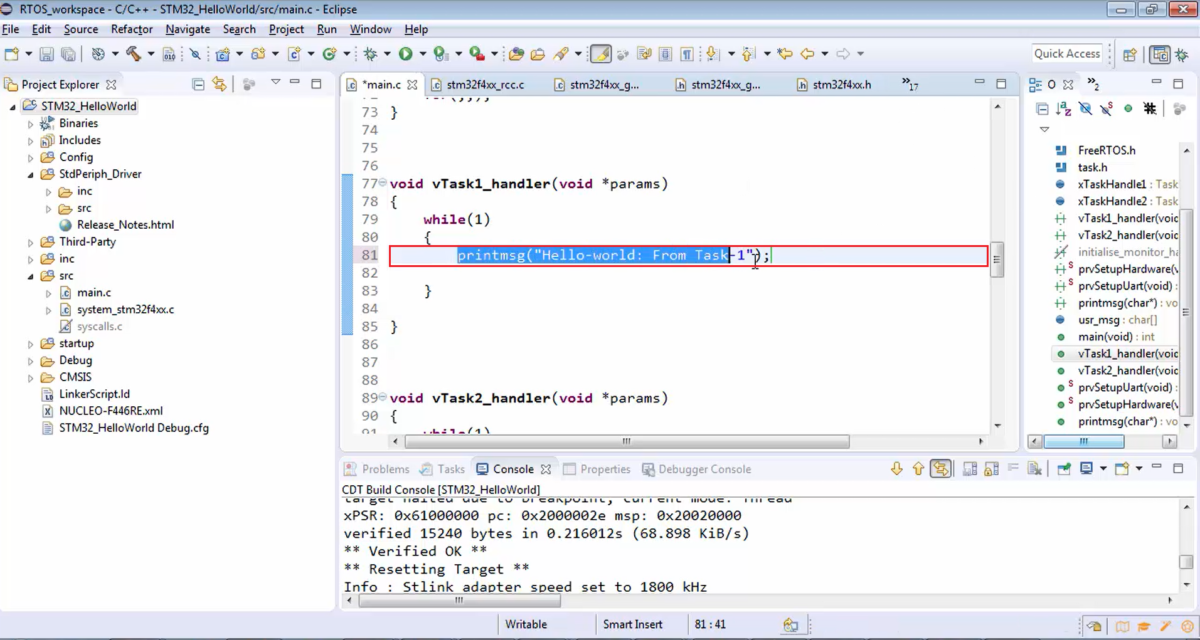The image size is (1200, 640).
Task: Collapse the StdPeriph_Driver folder
Action: click(x=31, y=174)
